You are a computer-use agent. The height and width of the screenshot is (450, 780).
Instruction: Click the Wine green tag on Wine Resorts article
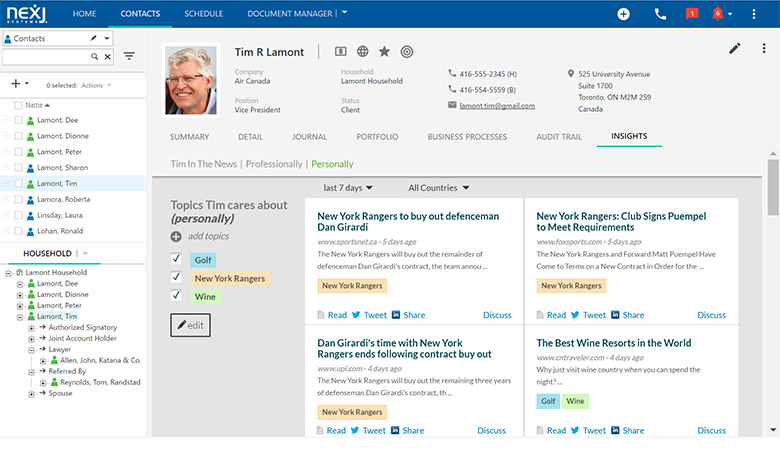point(575,401)
